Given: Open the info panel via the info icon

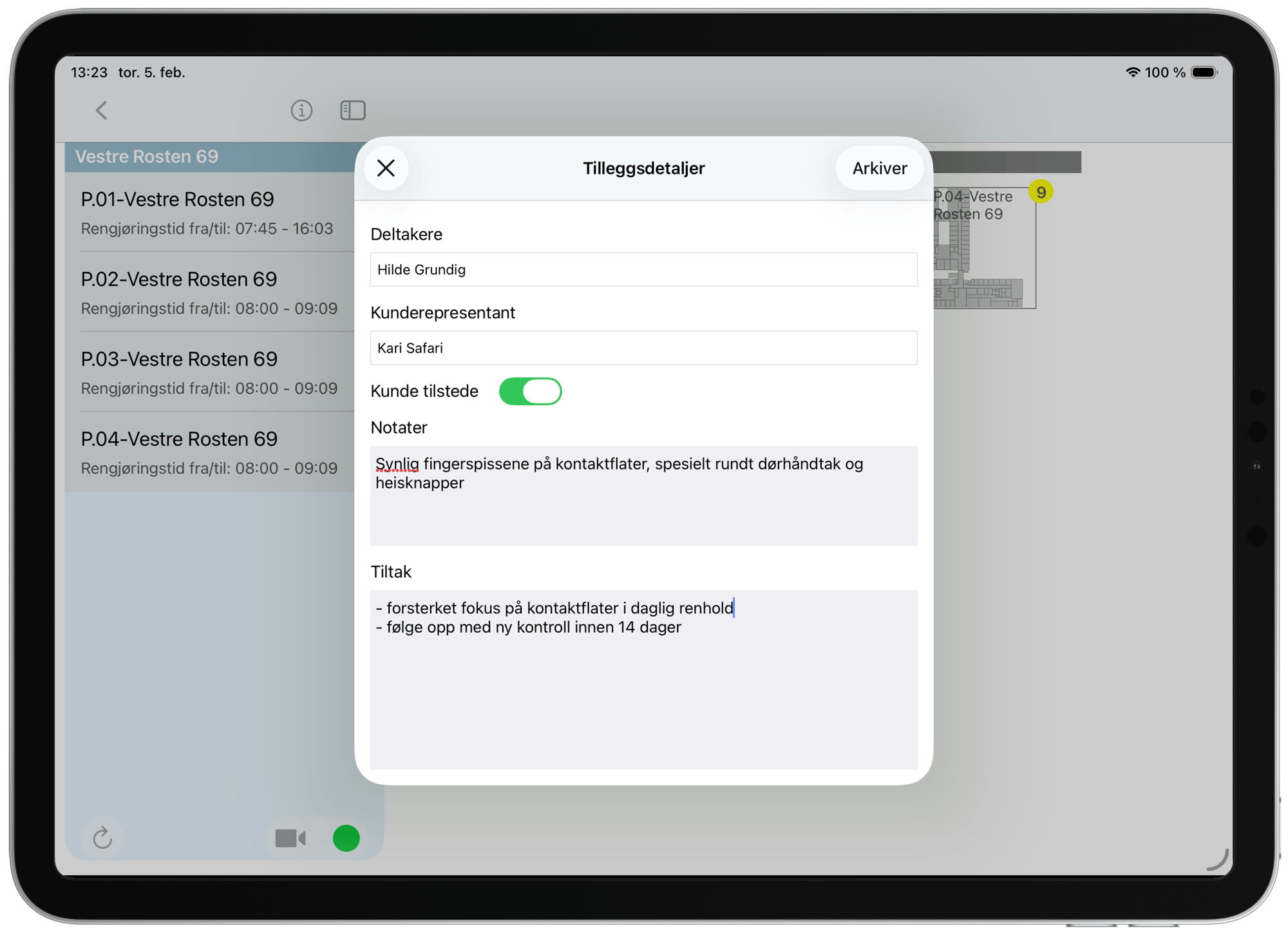Looking at the screenshot, I should (x=301, y=110).
